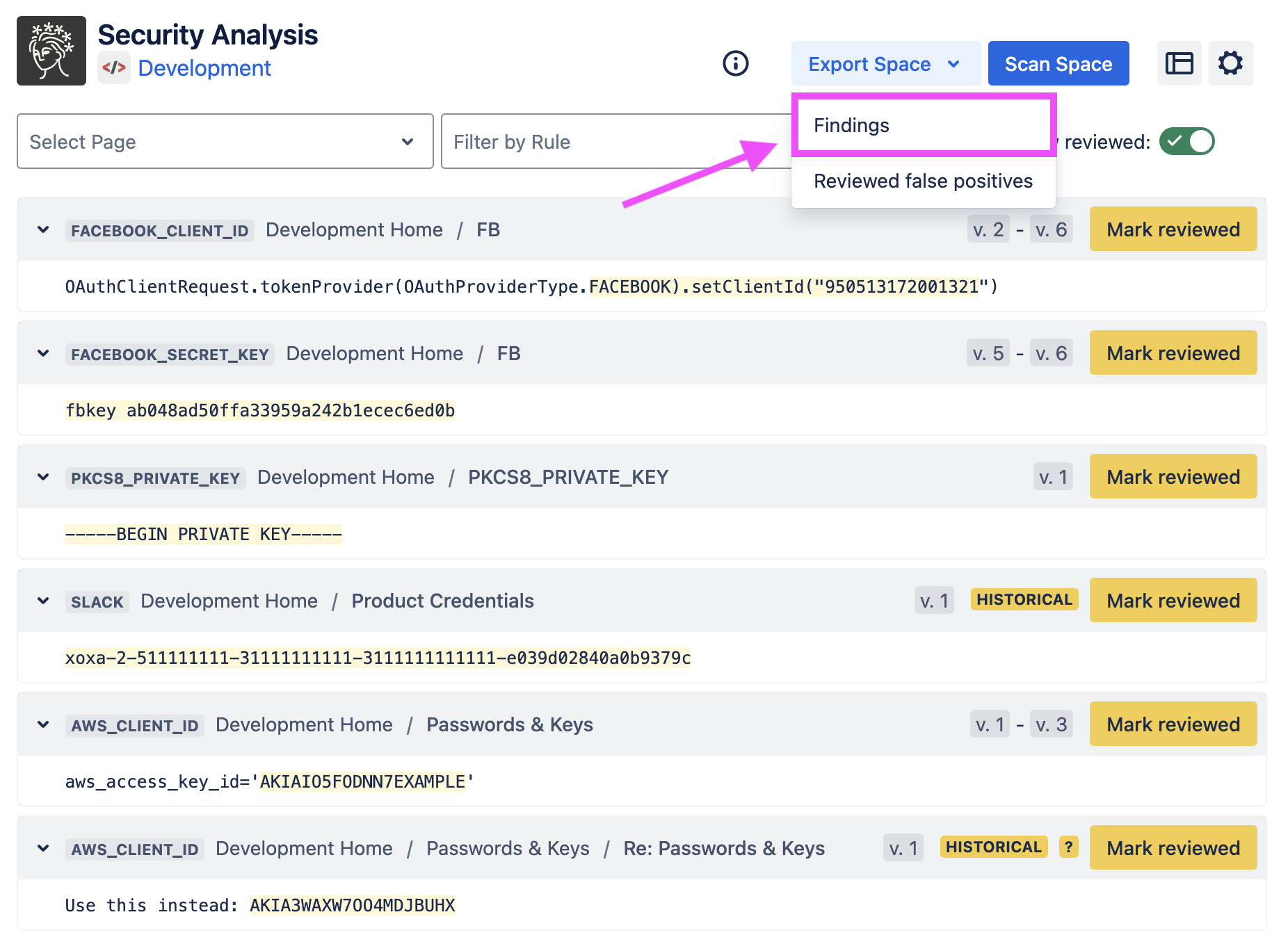Collapse the FACEBOOK_SECRET_KEY finding row
The height and width of the screenshot is (951, 1288).
tap(43, 353)
